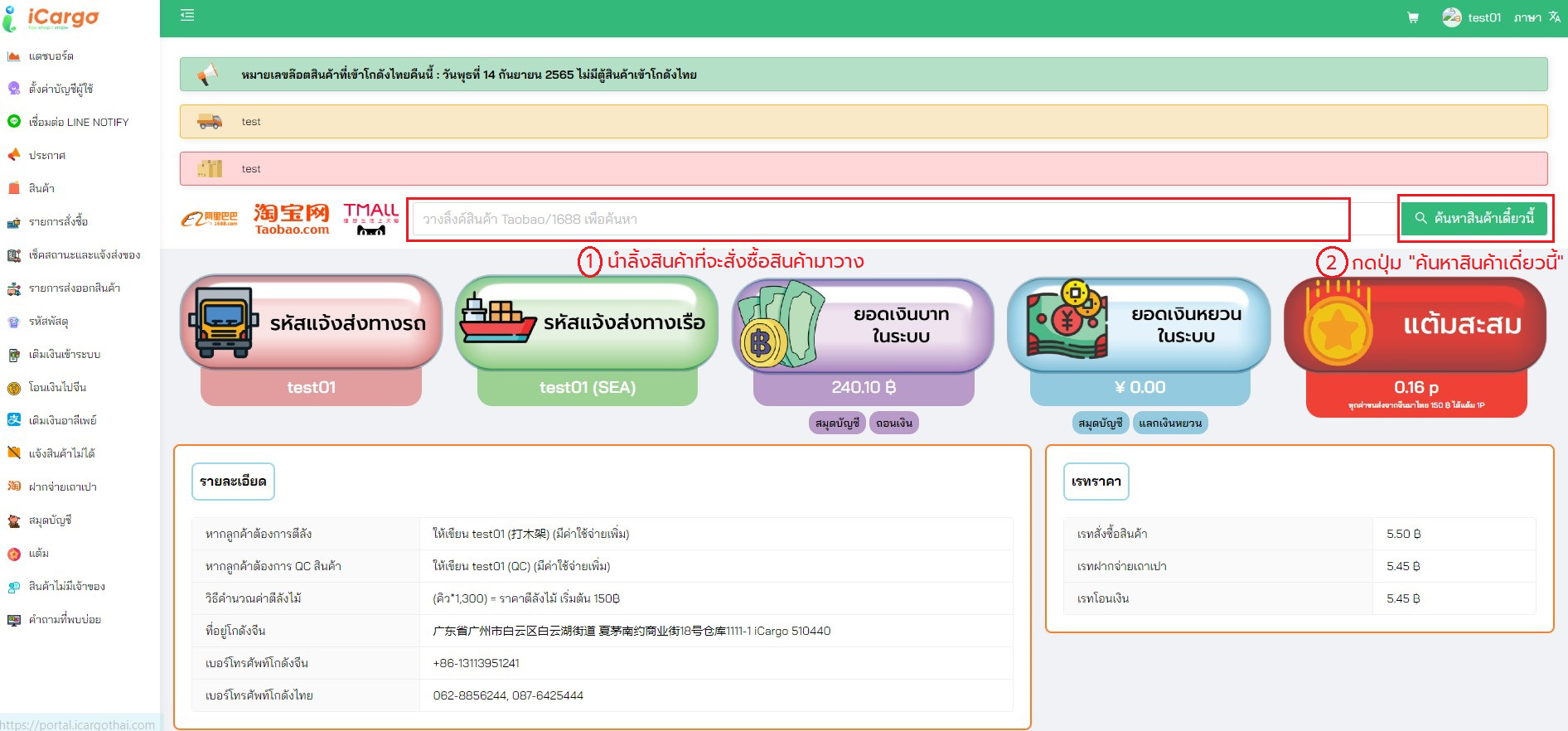The width and height of the screenshot is (1568, 731).
Task: Click the box icon in pink banner
Action: pos(210,169)
